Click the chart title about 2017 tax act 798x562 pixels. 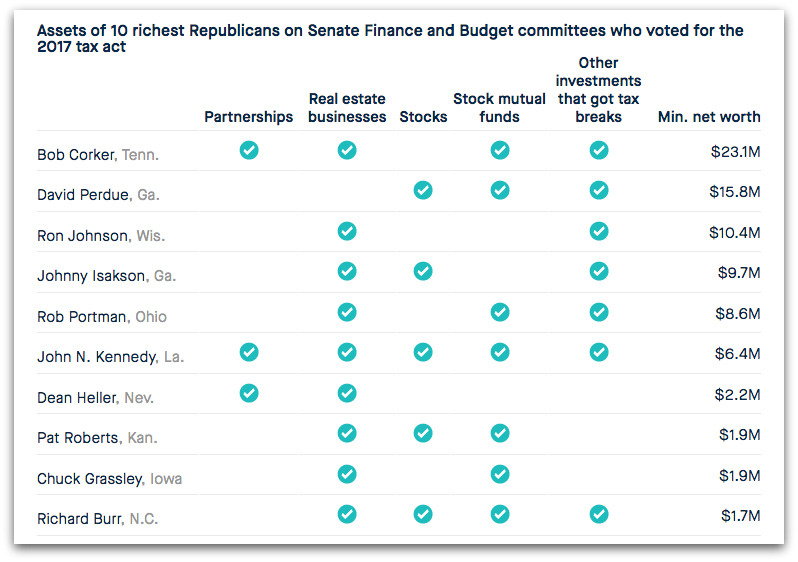pyautogui.click(x=390, y=38)
